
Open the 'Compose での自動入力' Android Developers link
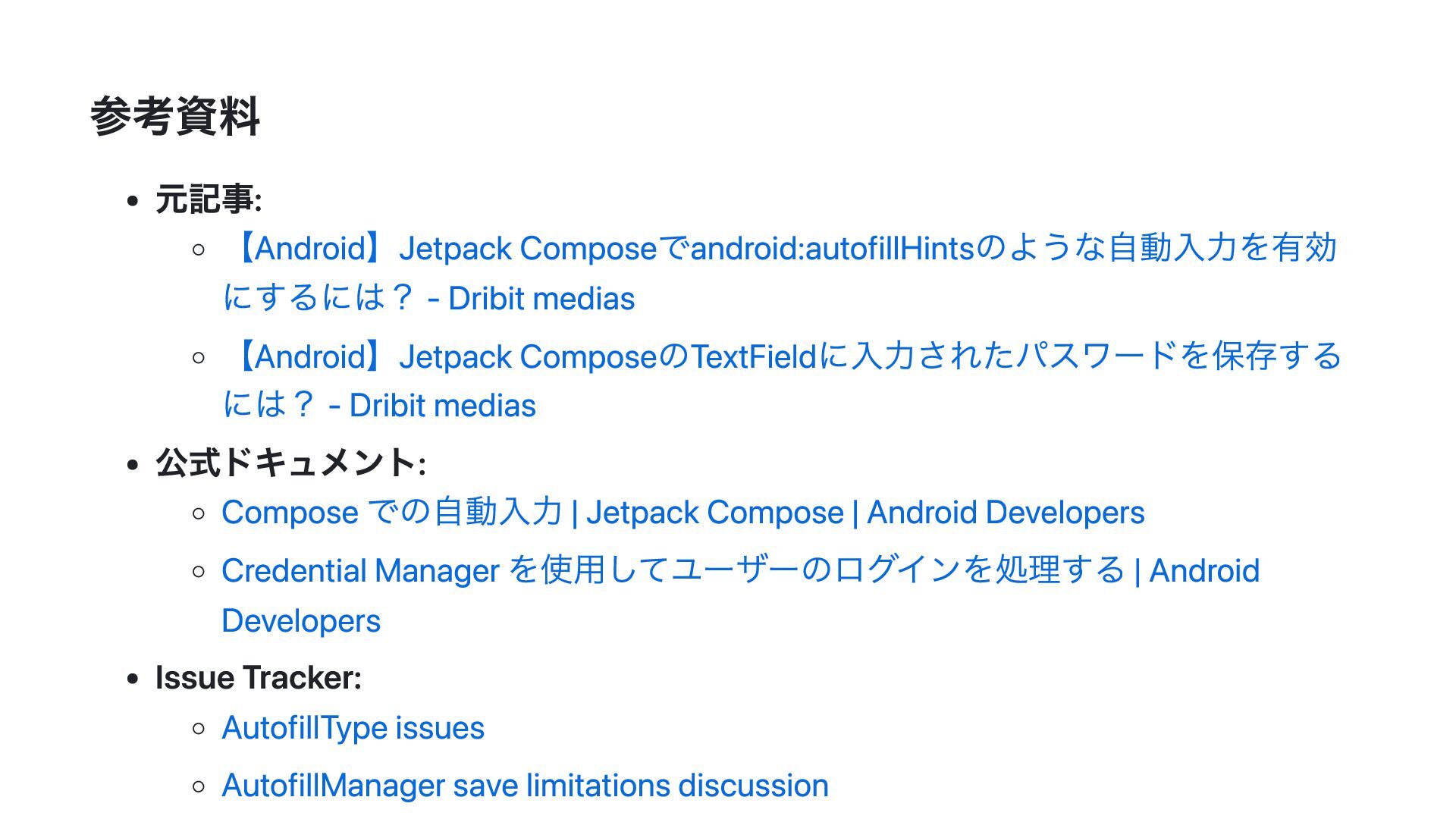coord(682,513)
